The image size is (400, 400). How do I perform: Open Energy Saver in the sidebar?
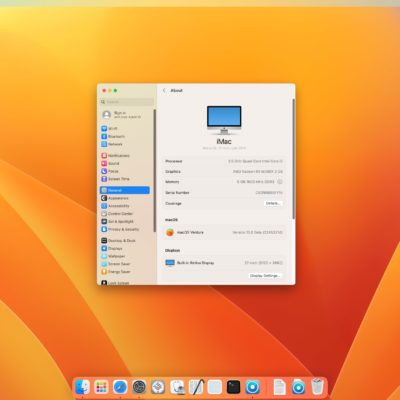tap(125, 272)
